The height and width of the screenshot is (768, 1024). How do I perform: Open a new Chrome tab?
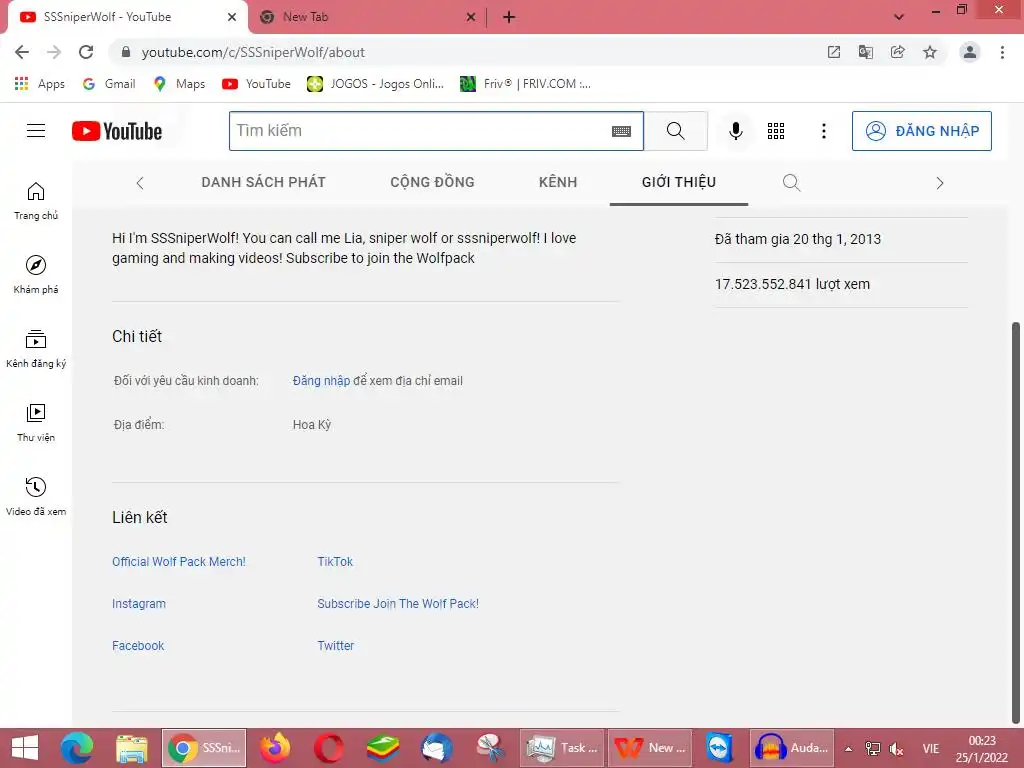[x=509, y=18]
